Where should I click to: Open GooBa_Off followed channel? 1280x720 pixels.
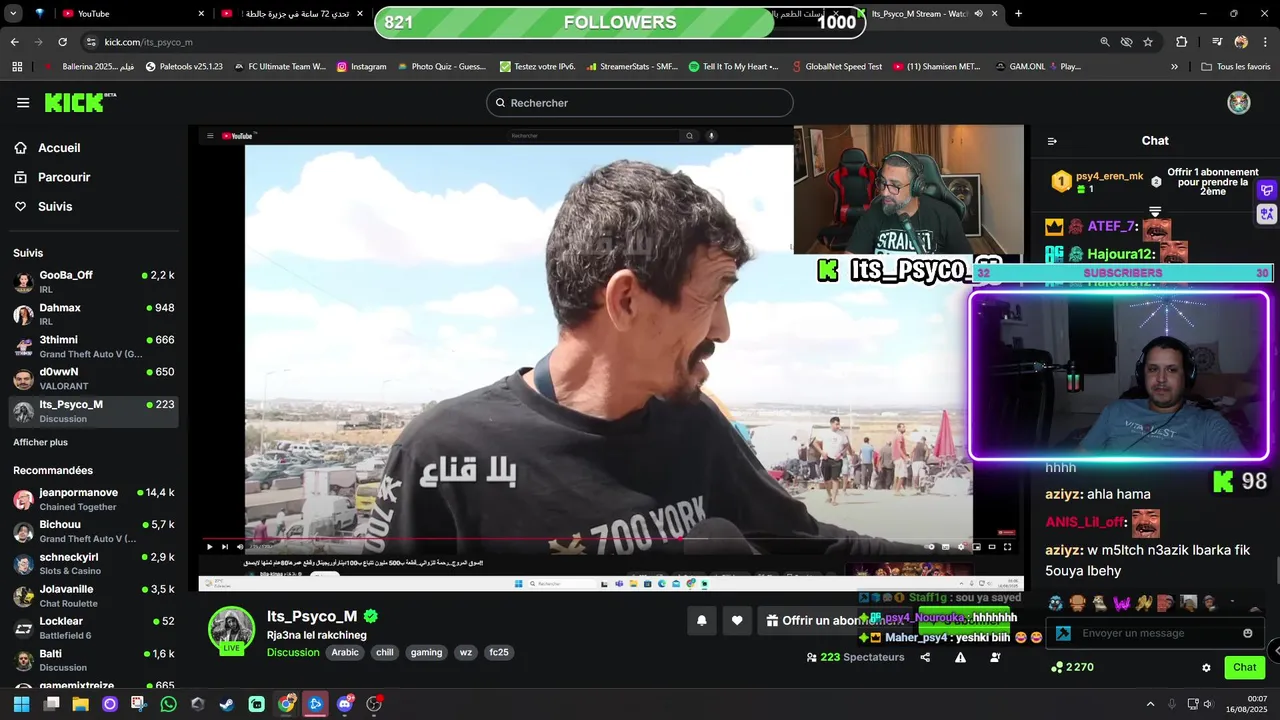94,281
